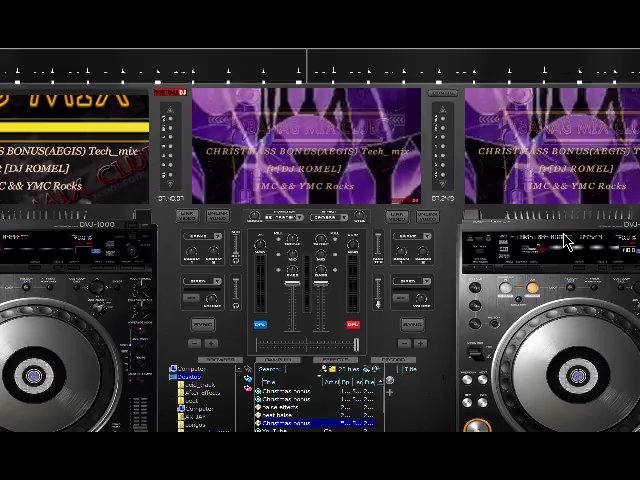Click the Previous round button on right deck

point(467,380)
